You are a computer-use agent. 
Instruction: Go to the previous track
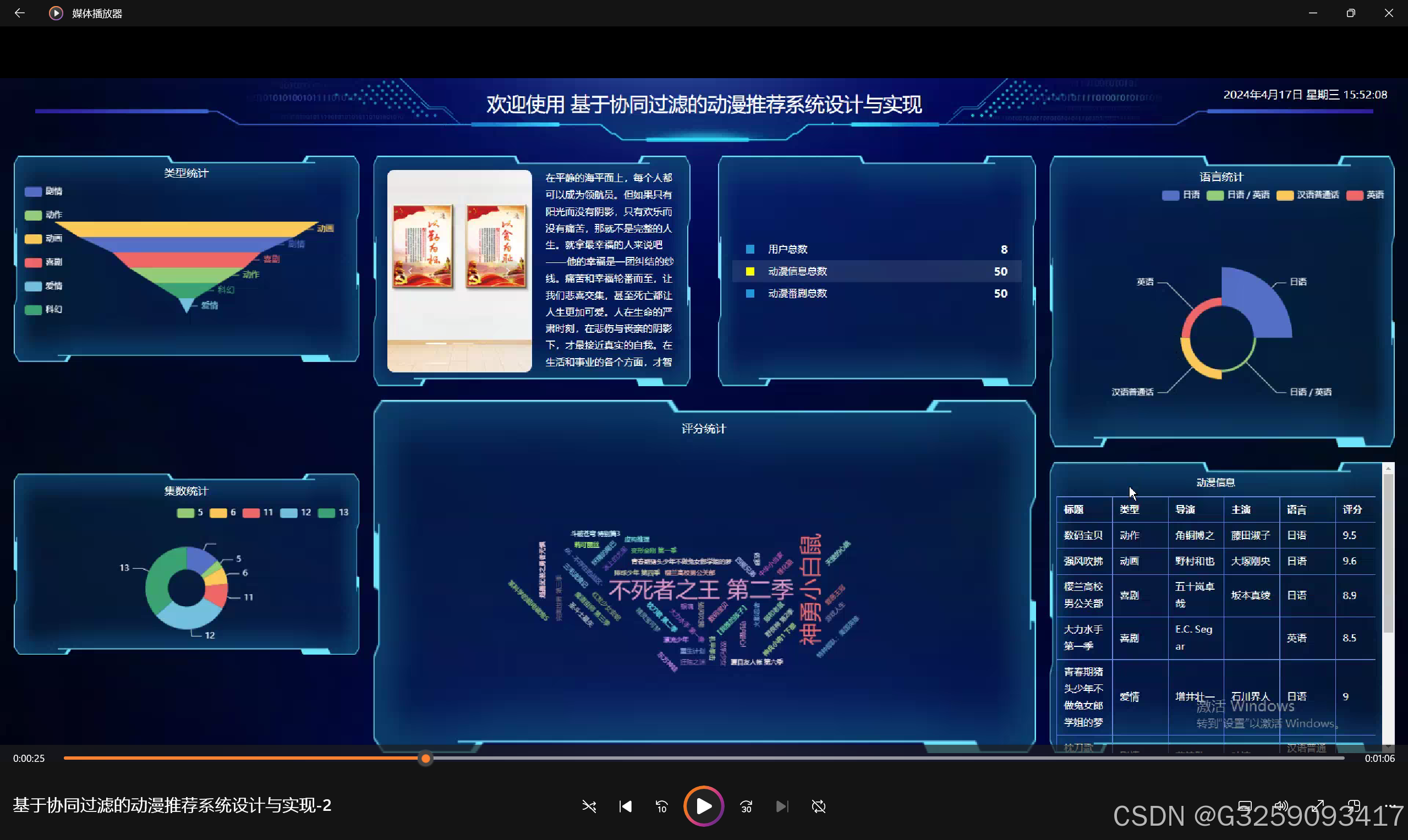pos(626,806)
